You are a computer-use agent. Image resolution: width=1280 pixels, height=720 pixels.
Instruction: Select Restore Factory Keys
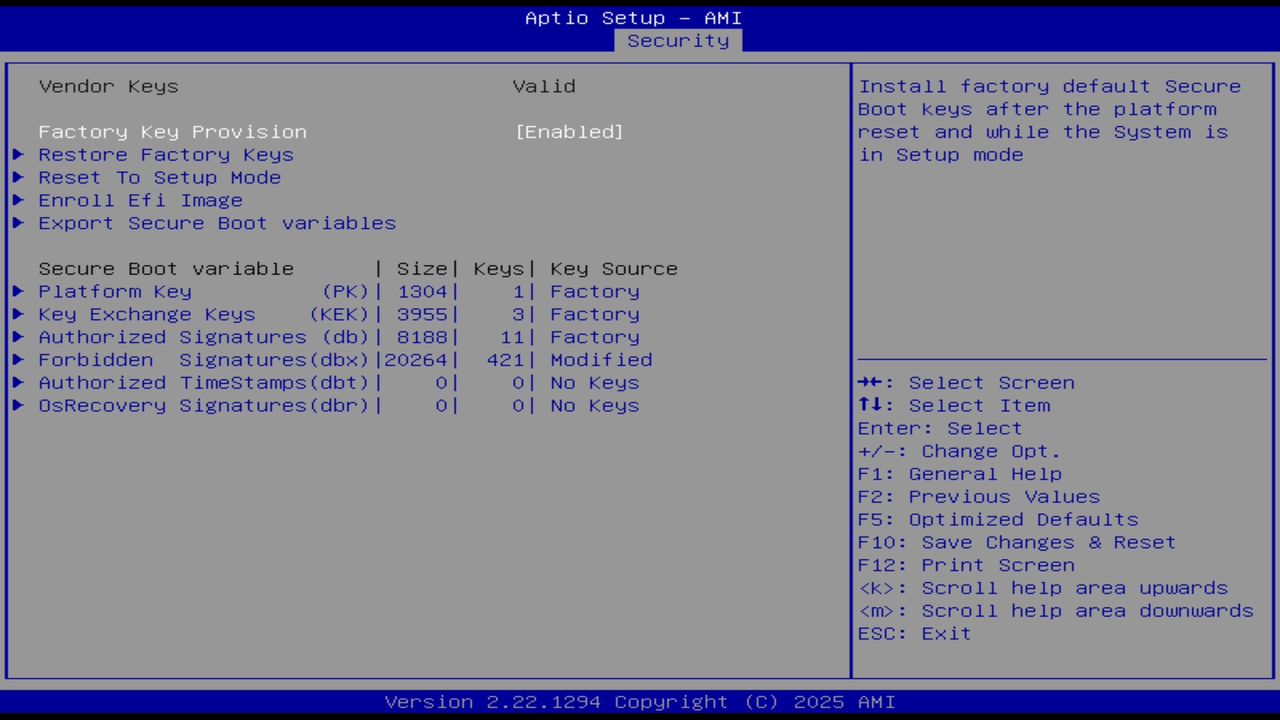point(166,155)
